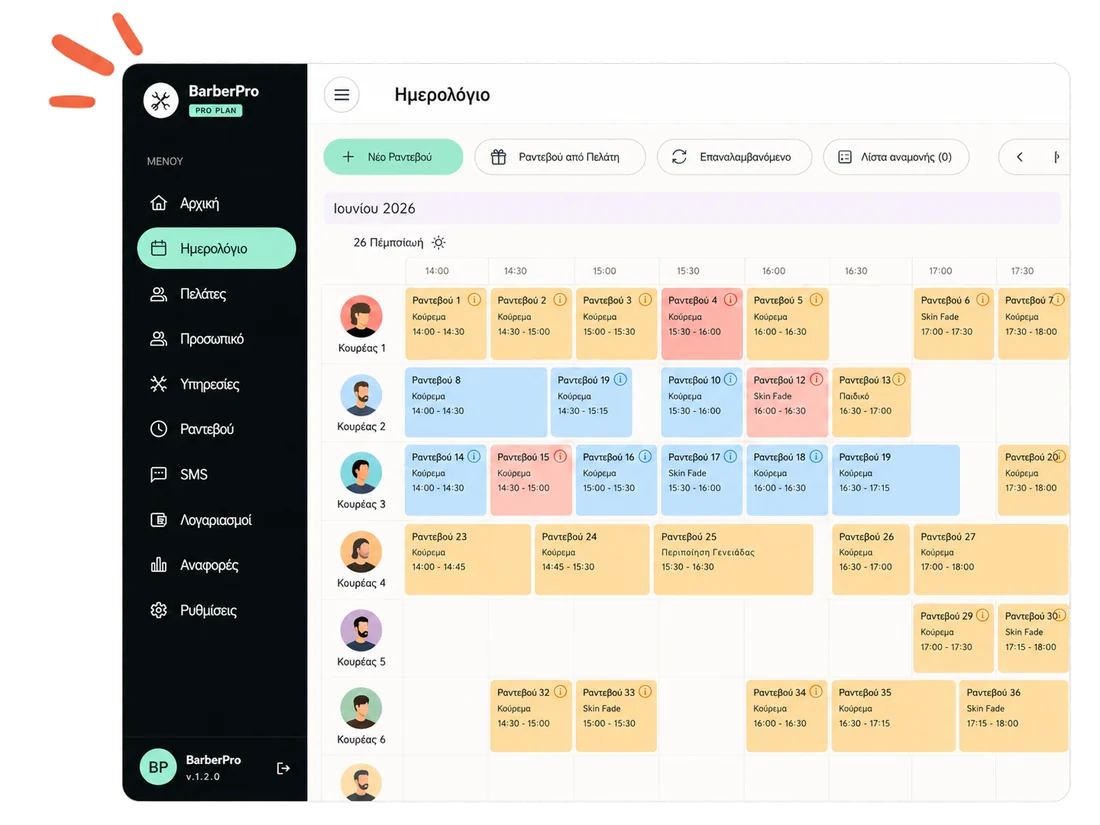Navigate to Υπηρεσίες in the sidebar
This screenshot has height=825, width=1100.
pyautogui.click(x=216, y=384)
